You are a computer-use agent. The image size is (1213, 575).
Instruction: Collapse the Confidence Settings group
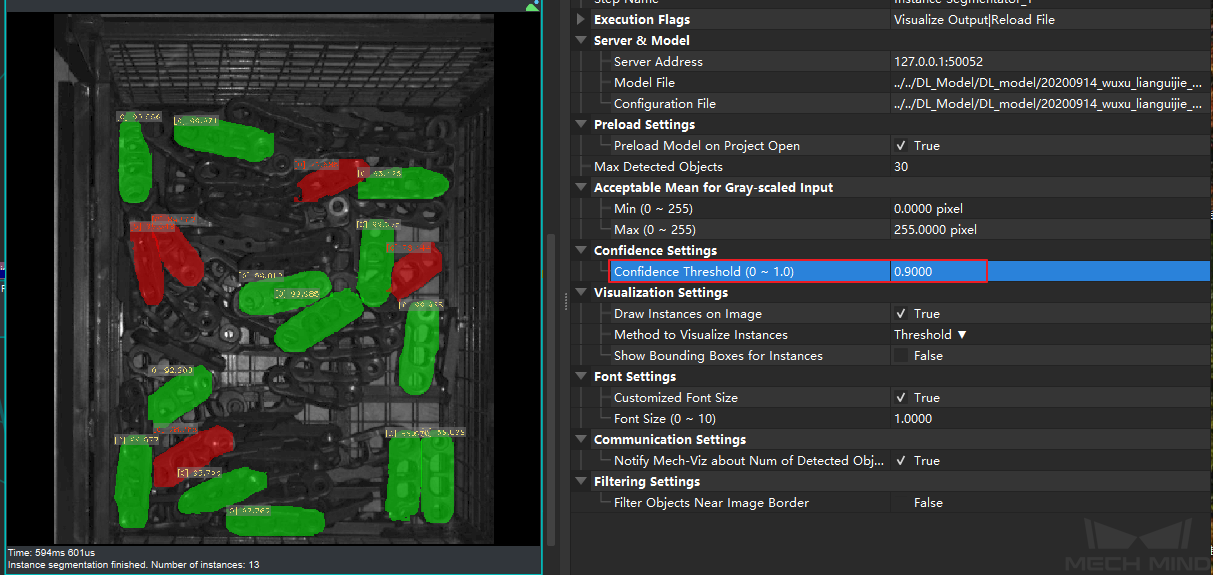click(x=582, y=251)
